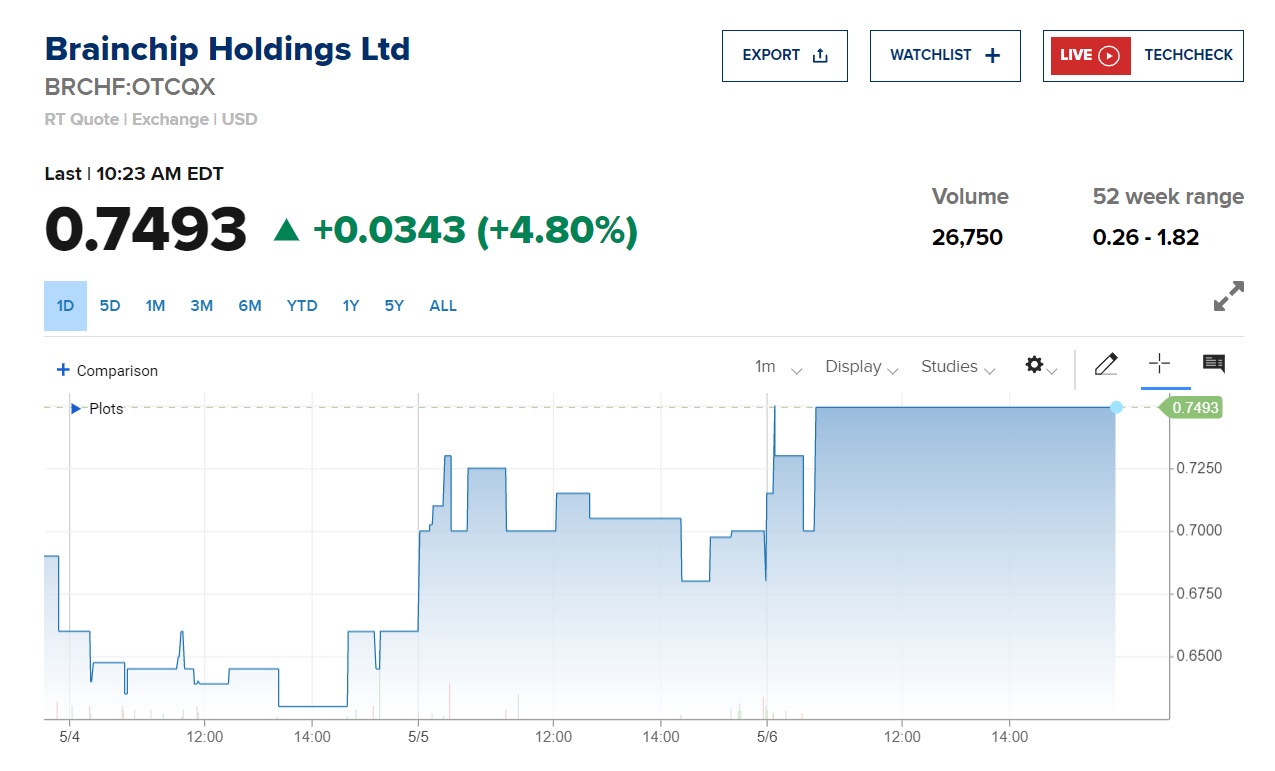Screen dimensions: 1275x771
Task: Open the chart comments icon
Action: pyautogui.click(x=1214, y=364)
